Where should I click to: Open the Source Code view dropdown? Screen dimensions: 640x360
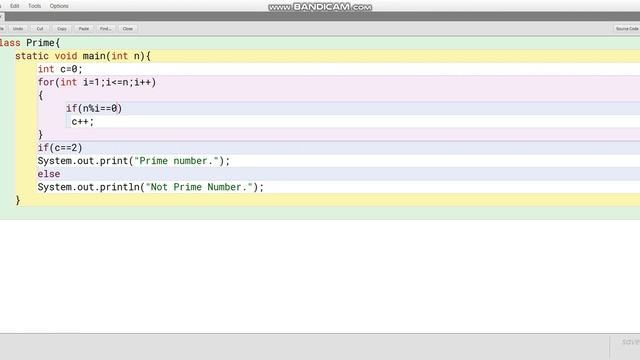tap(627, 29)
